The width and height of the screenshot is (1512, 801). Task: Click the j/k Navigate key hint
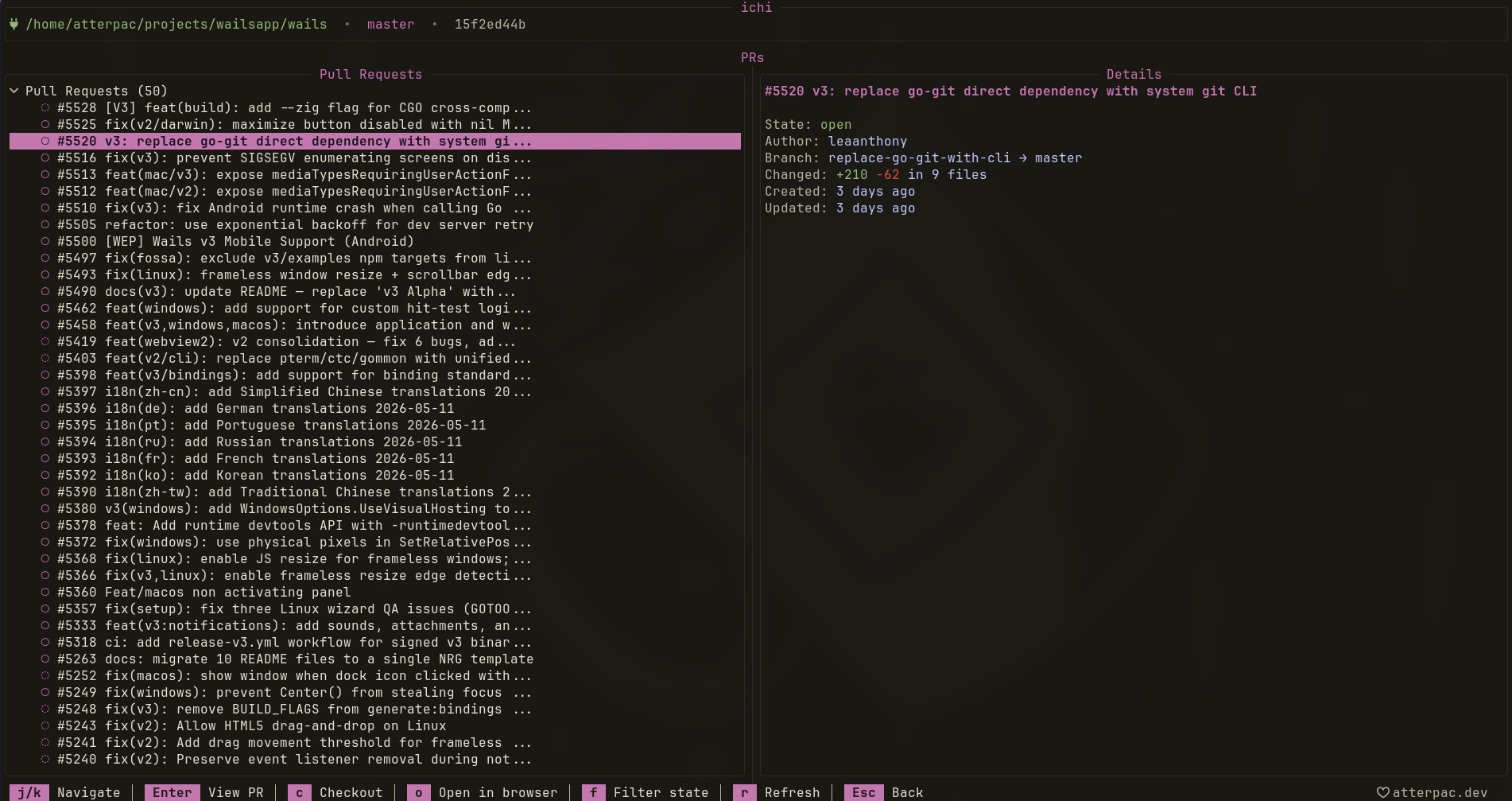click(x=65, y=792)
